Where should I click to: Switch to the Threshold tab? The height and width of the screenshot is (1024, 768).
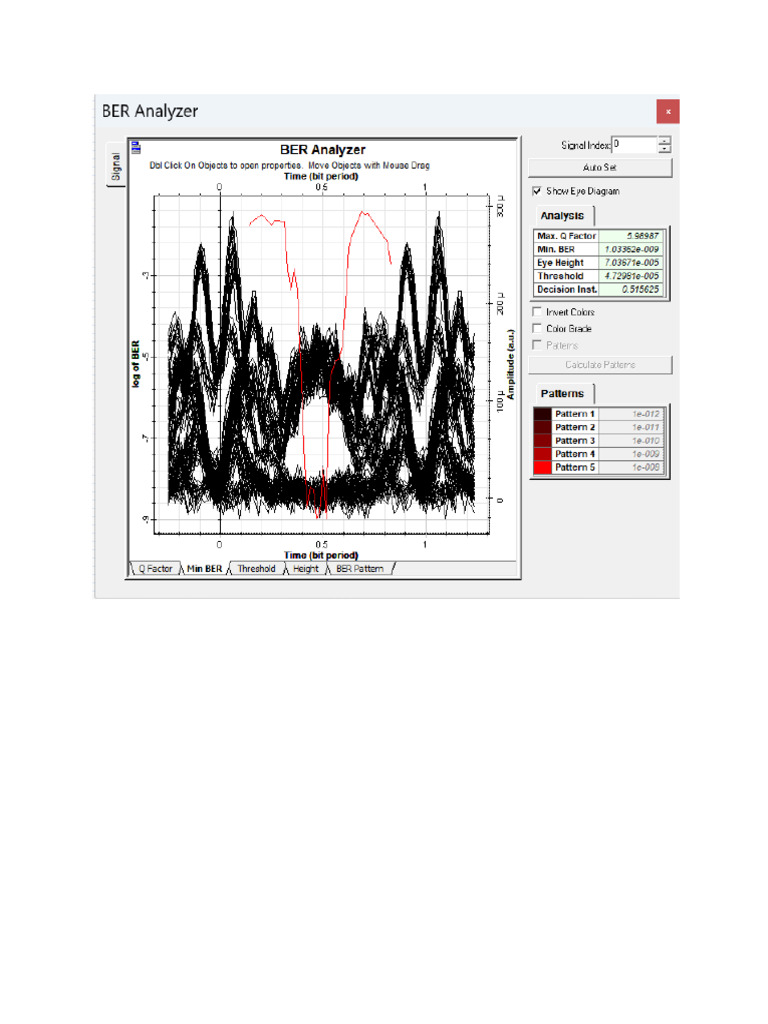(x=256, y=569)
